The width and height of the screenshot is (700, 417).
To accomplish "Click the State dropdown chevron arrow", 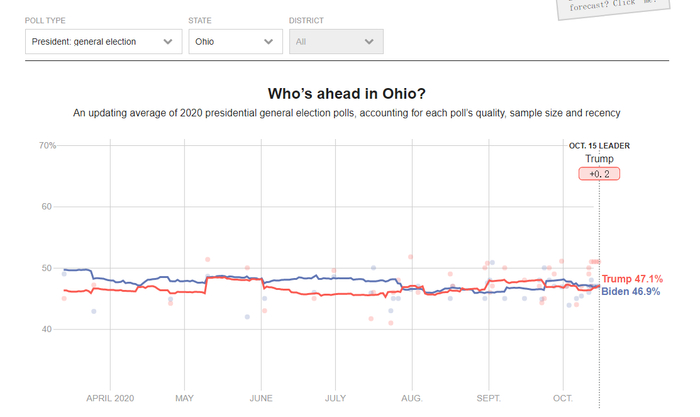I will [x=268, y=42].
